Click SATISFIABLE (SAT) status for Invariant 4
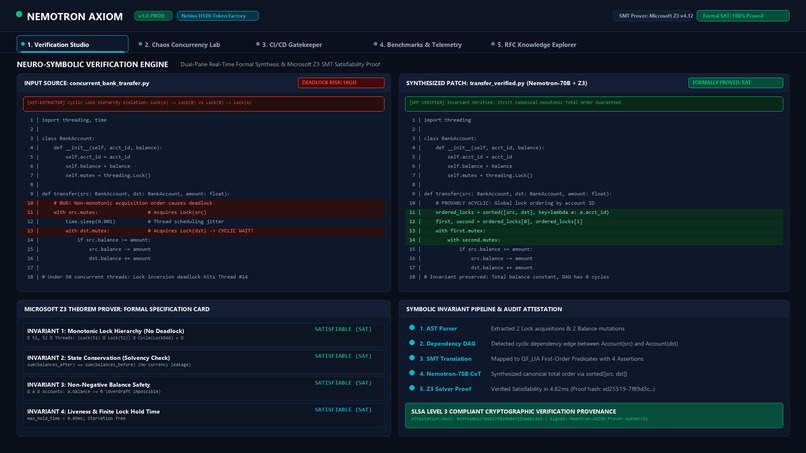806x453 pixels. pyautogui.click(x=343, y=409)
